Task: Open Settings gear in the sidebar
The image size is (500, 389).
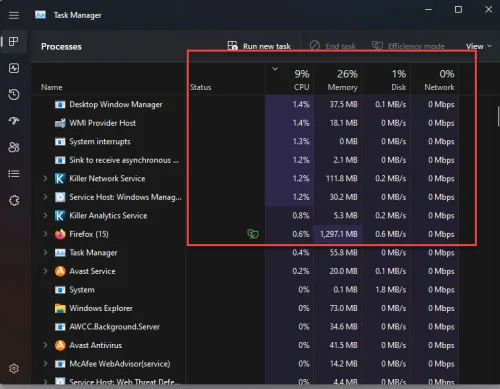Action: coord(14,369)
